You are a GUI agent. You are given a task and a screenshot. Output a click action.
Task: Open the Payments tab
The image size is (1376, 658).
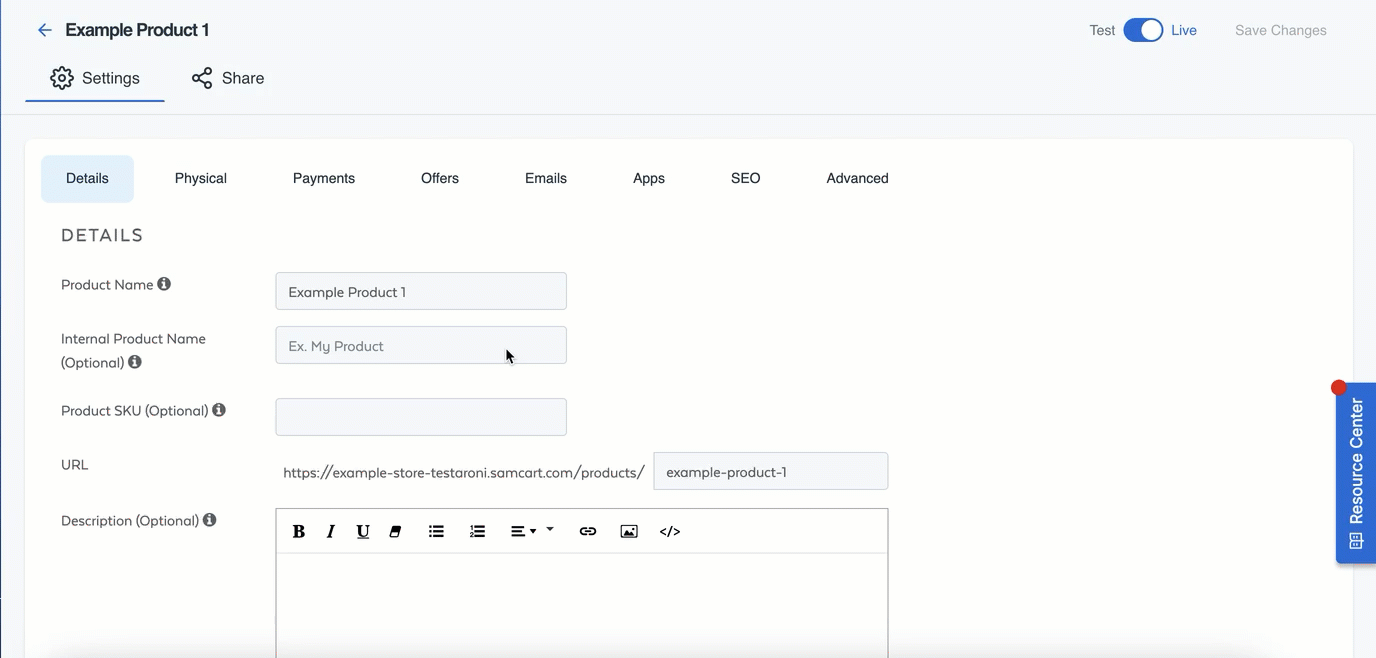tap(324, 178)
